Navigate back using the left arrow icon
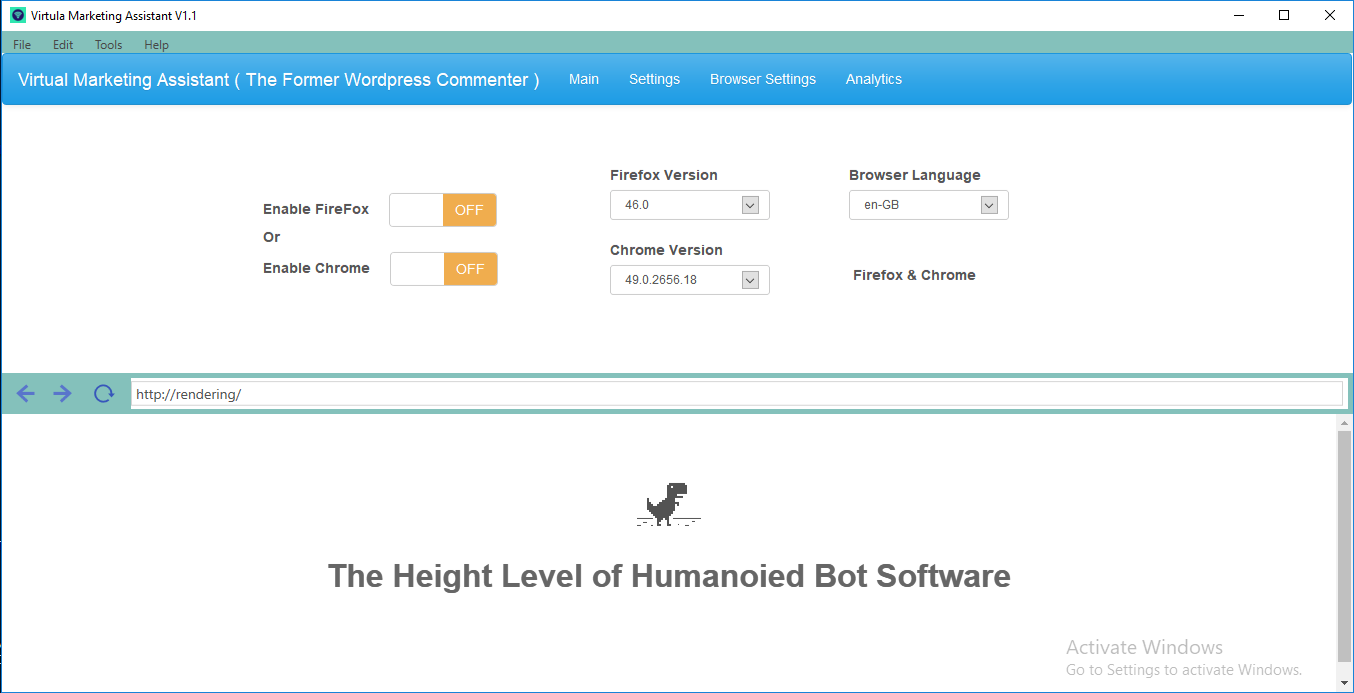Screen dimensions: 1354x693 pos(25,393)
